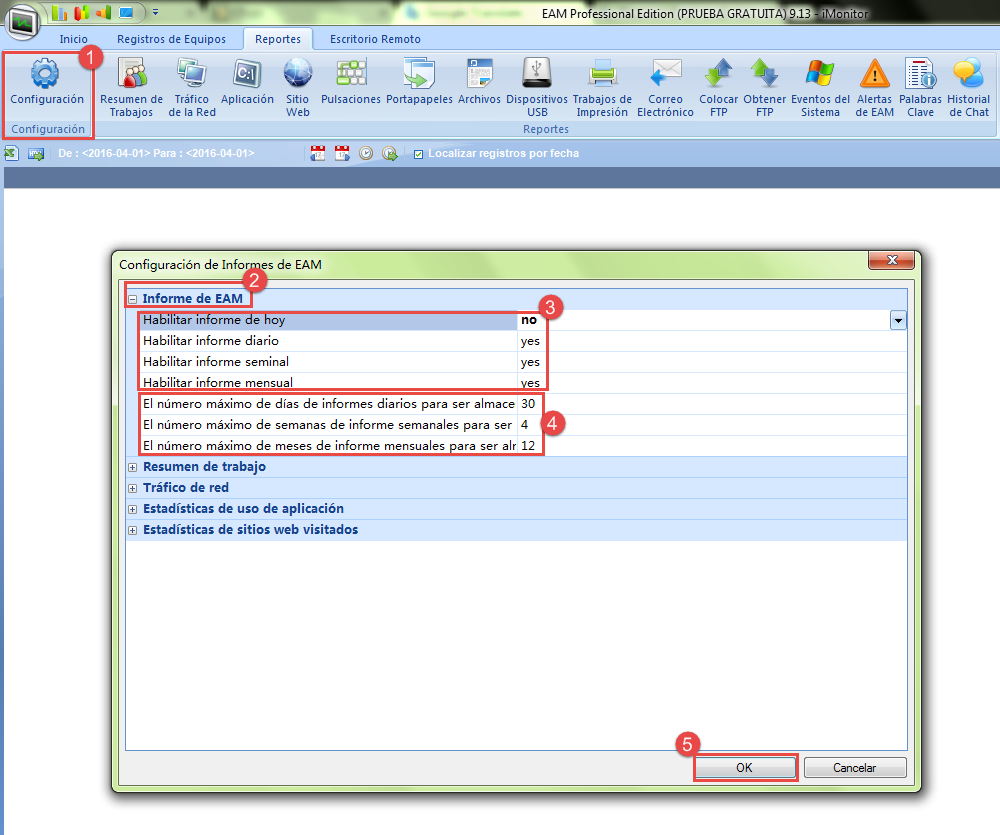The image size is (1000, 835).
Task: Edit max weeks of weekly reports value 4
Action: (x=711, y=425)
